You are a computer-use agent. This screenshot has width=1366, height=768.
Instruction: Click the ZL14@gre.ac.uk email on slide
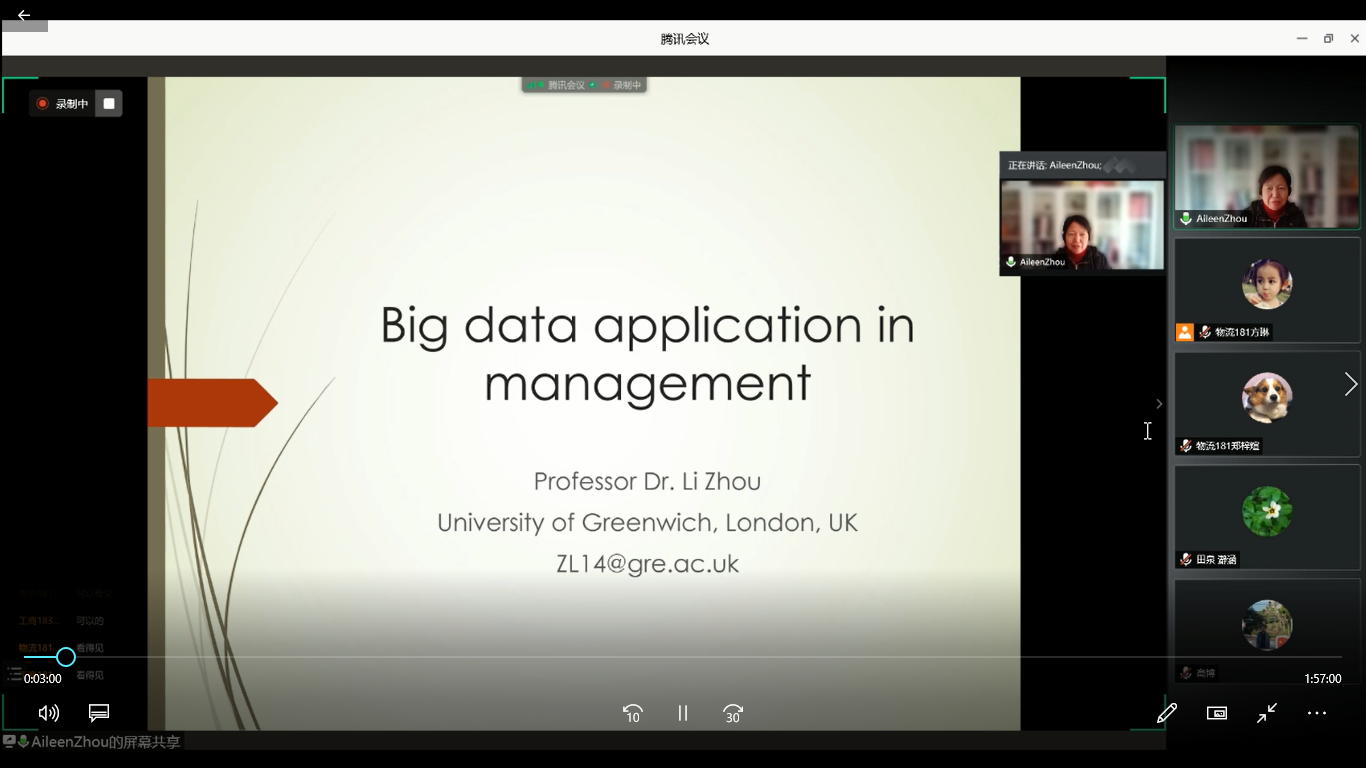[647, 564]
